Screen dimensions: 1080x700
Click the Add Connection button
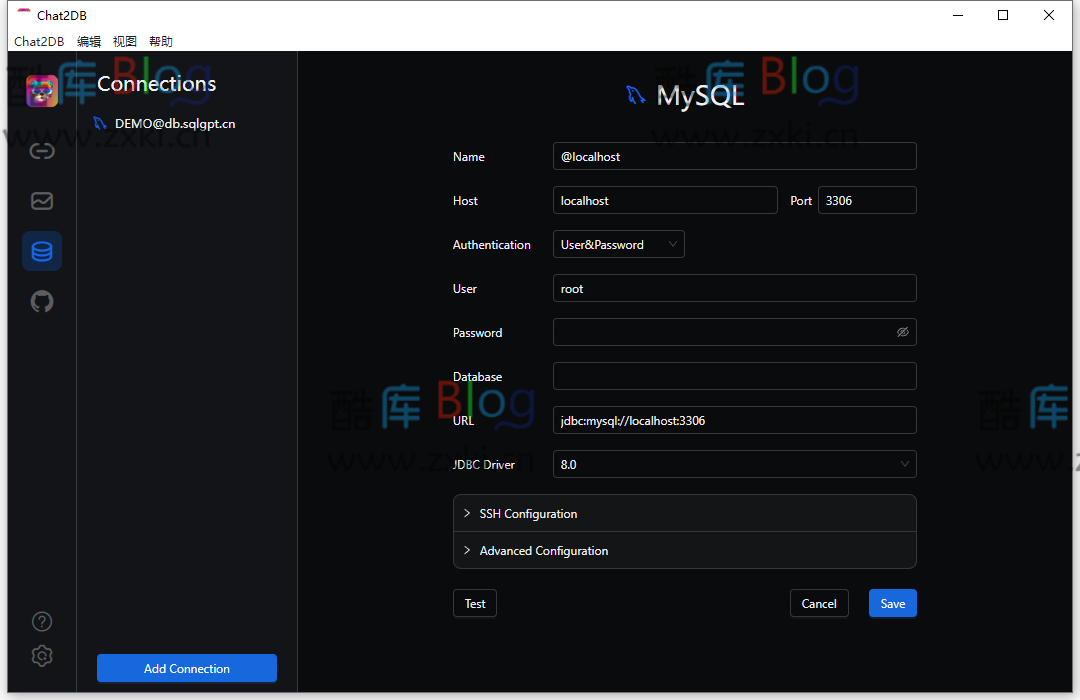point(186,667)
